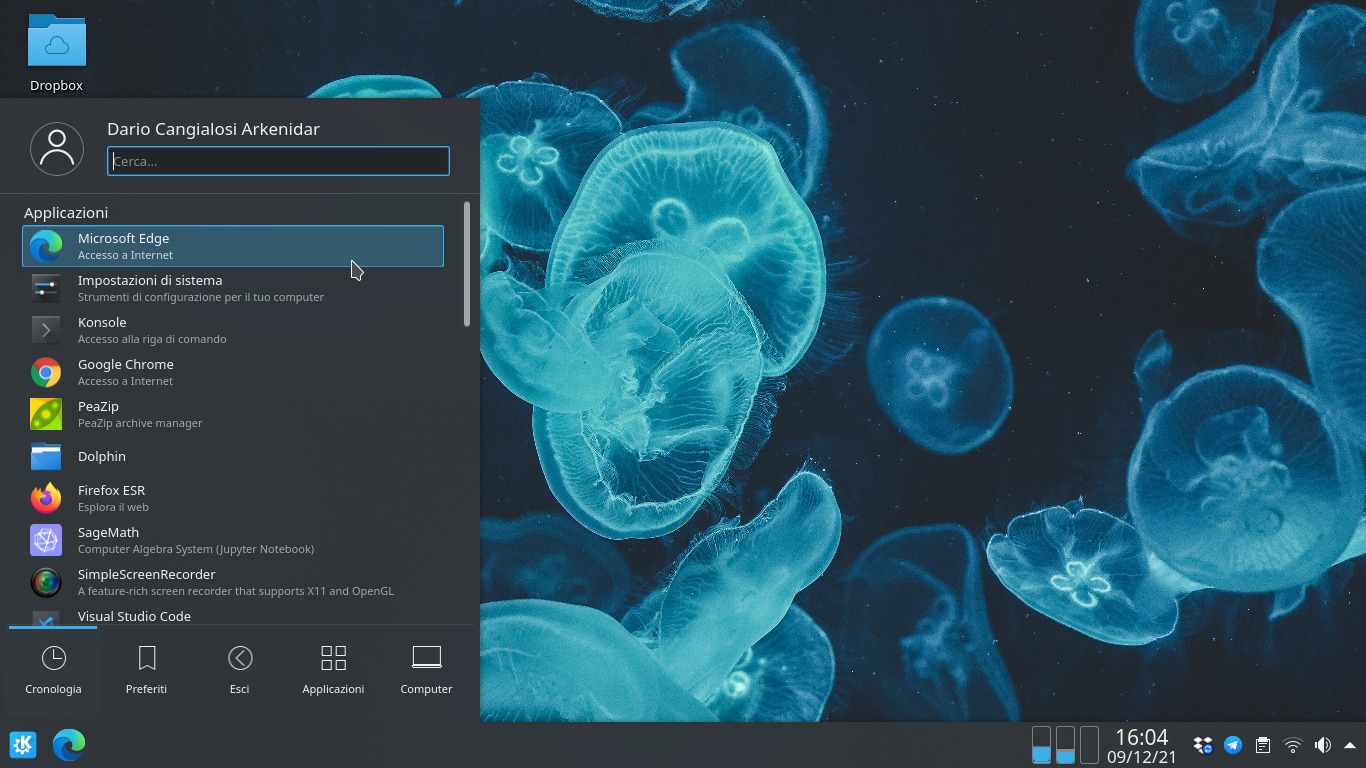Screen dimensions: 1366x768
Task: Switch to the Computer tab
Action: click(426, 670)
